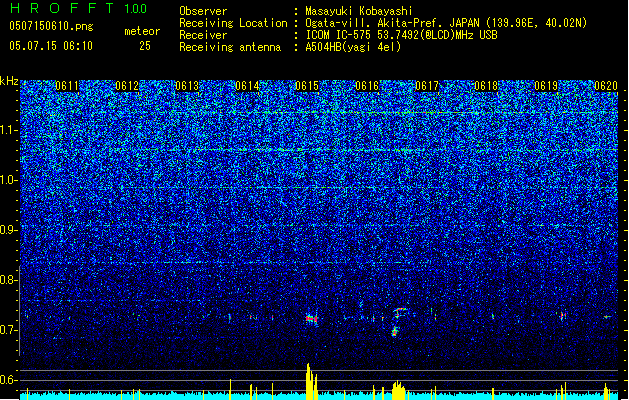The width and height of the screenshot is (629, 400).
Task: Click the A504HB(yagi 4el) antenna text
Action: pyautogui.click(x=353, y=47)
